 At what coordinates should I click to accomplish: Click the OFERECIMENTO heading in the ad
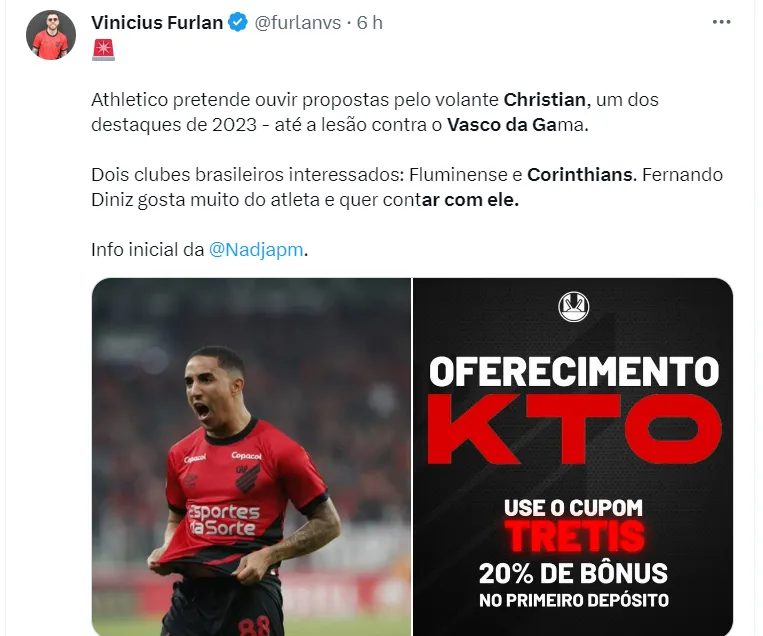(x=574, y=372)
